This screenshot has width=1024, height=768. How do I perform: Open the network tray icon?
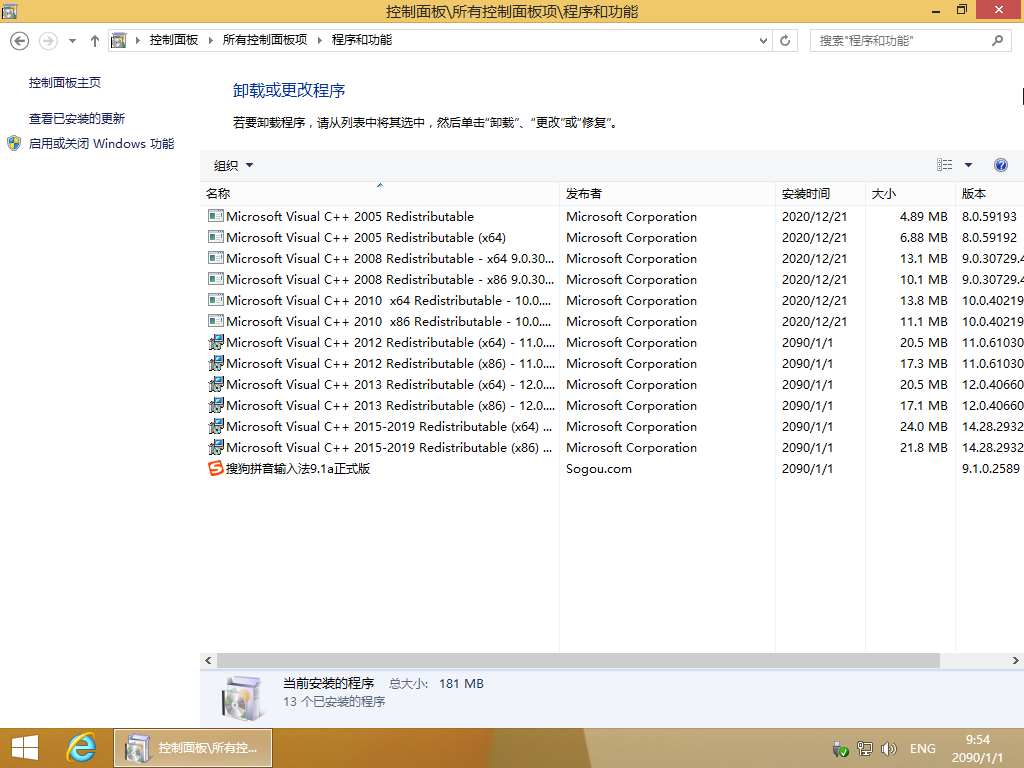tap(865, 749)
